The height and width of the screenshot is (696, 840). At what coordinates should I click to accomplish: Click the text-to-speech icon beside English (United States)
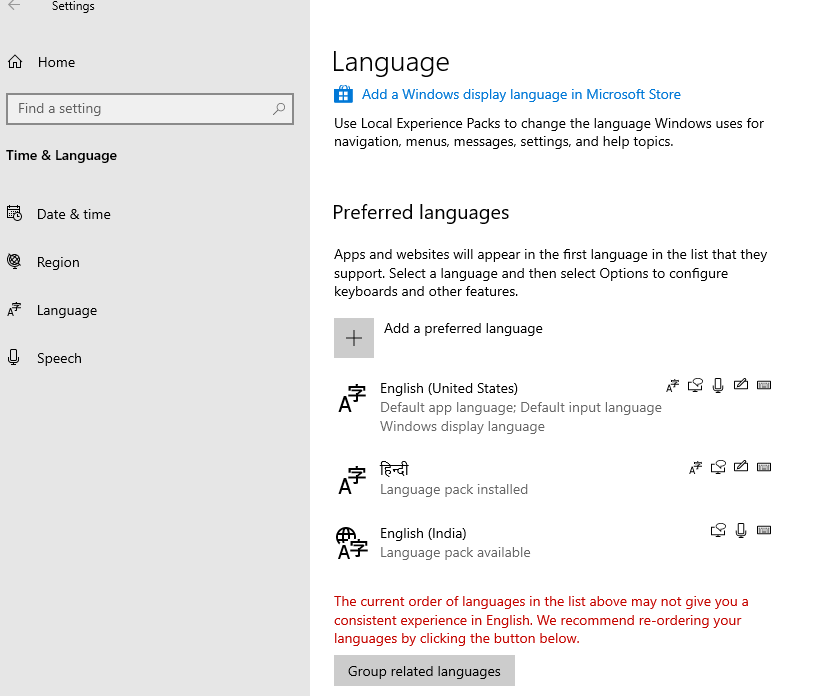pos(696,385)
